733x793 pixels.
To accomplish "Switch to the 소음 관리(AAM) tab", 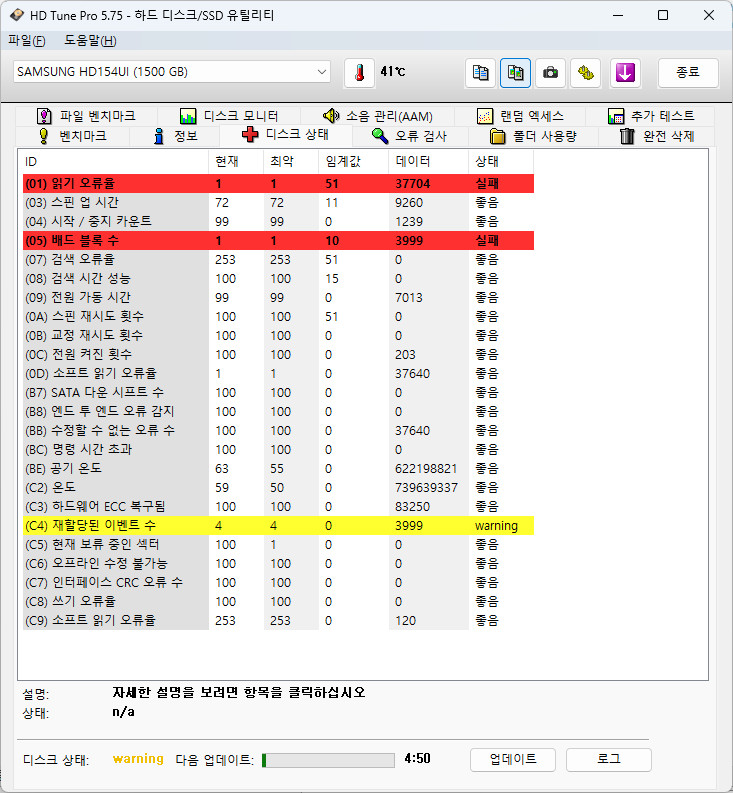I will tap(378, 116).
